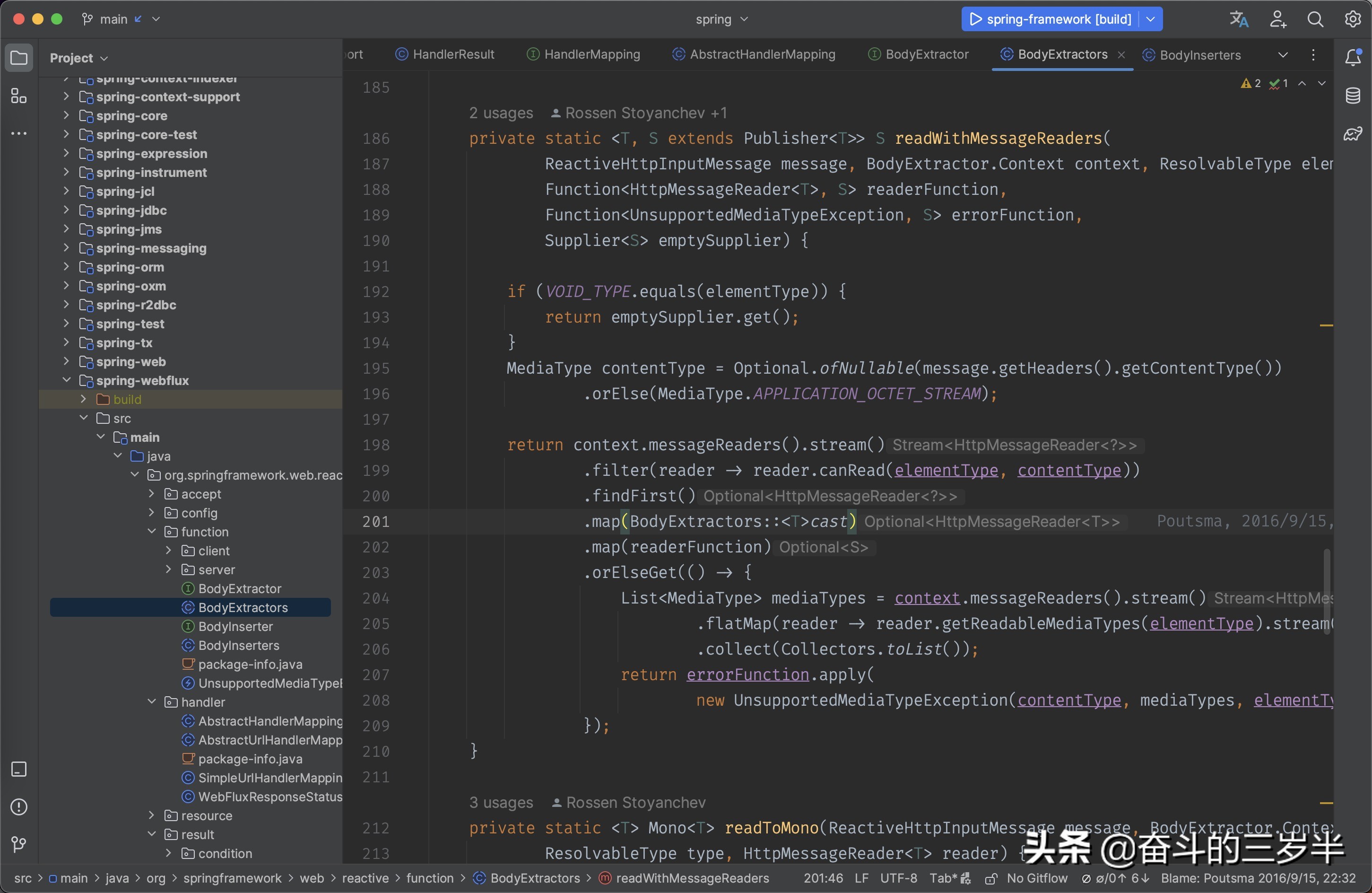This screenshot has height=893, width=1372.
Task: Open run configuration dropdown arrow
Action: point(1151,19)
